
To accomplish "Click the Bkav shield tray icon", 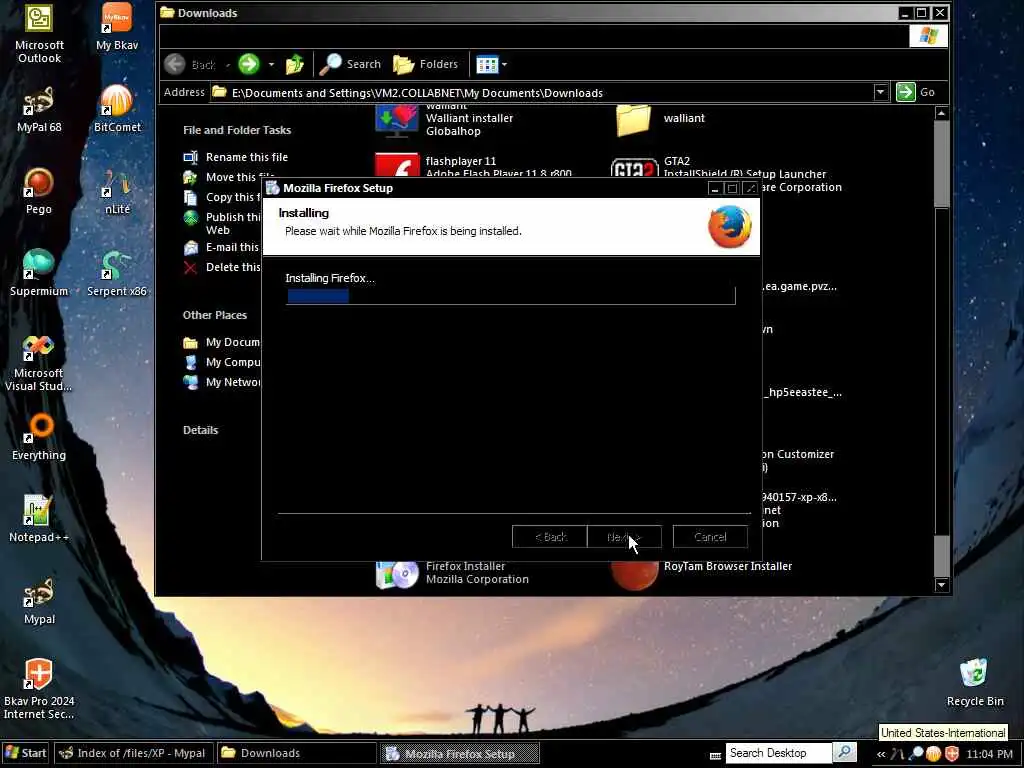I will (x=952, y=754).
